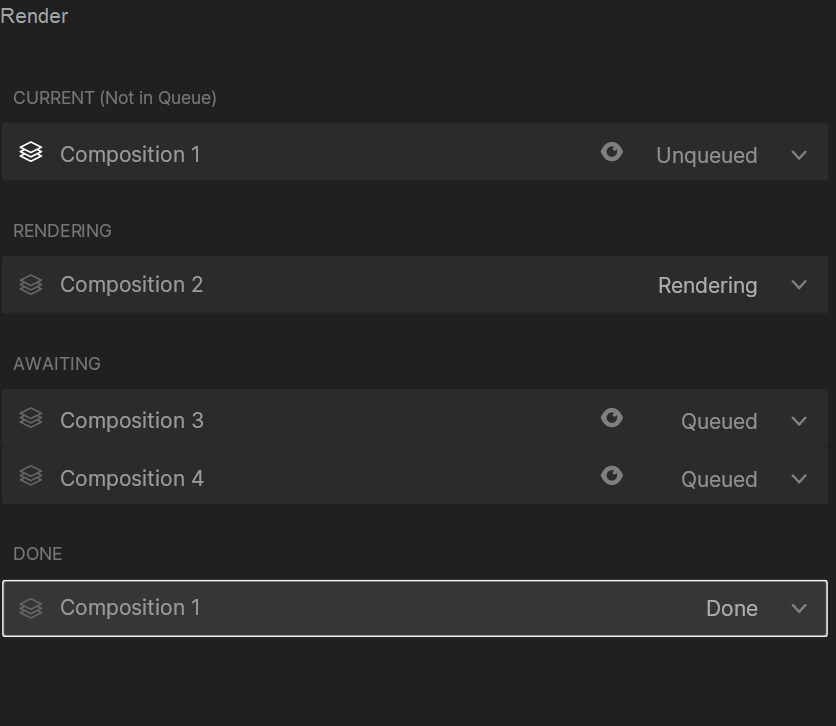The height and width of the screenshot is (726, 836).
Task: Expand the Unqueued Composition 1 chevron
Action: click(799, 155)
